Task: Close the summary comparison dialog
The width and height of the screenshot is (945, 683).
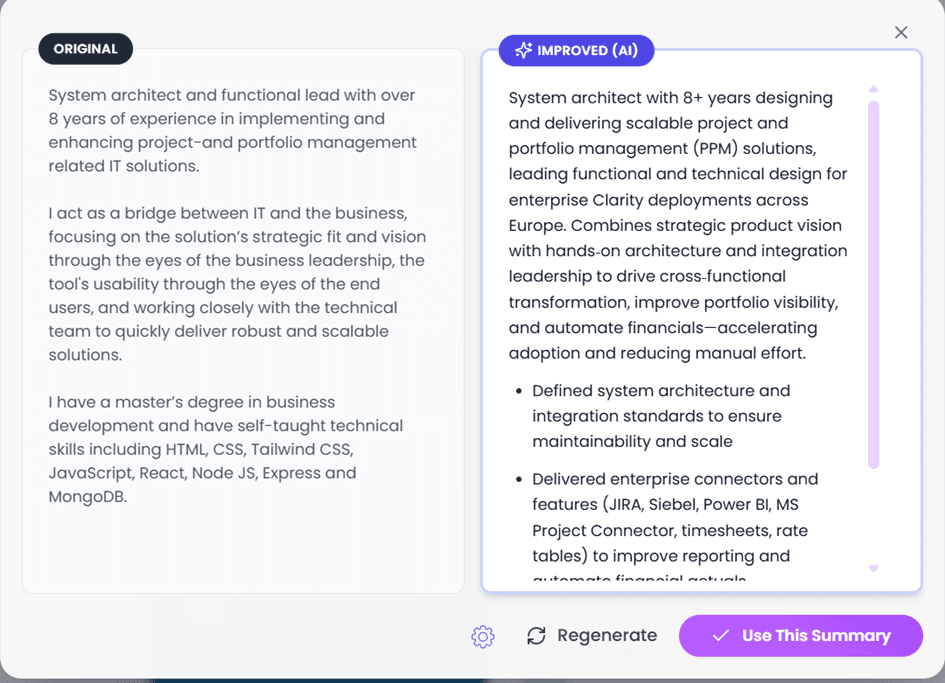Action: tap(901, 32)
